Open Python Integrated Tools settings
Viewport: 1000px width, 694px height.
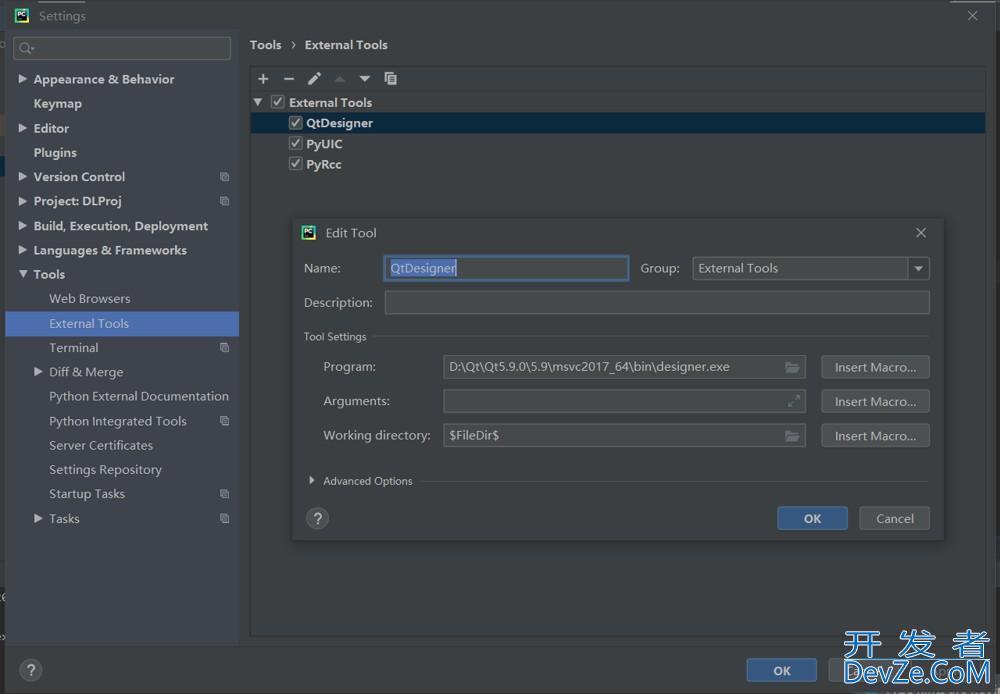[117, 421]
